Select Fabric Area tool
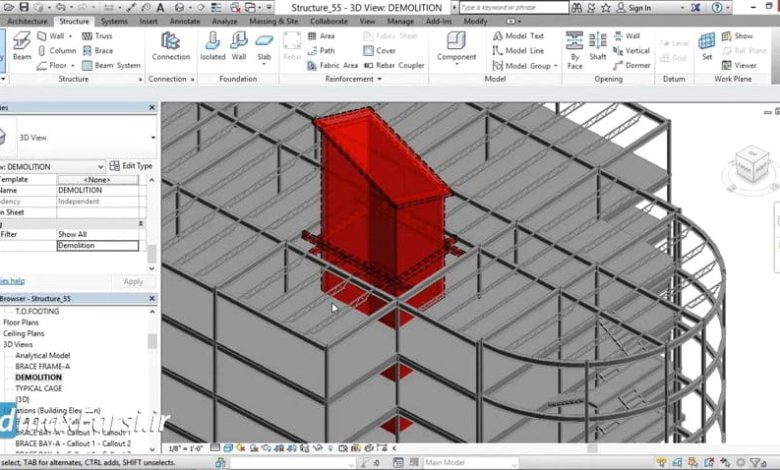The height and width of the screenshot is (470, 780). tap(332, 65)
